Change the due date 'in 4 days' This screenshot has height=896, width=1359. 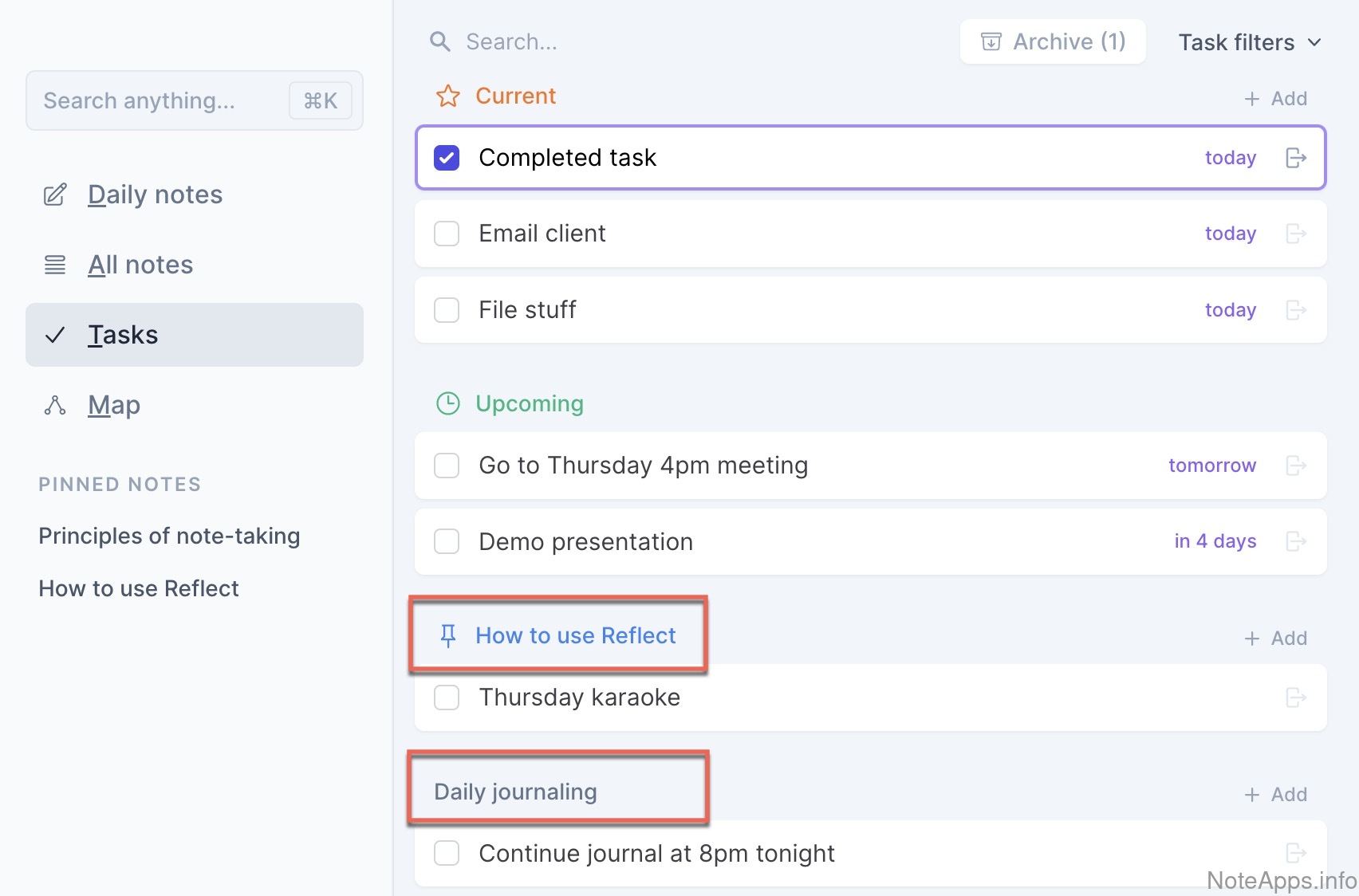pos(1215,542)
